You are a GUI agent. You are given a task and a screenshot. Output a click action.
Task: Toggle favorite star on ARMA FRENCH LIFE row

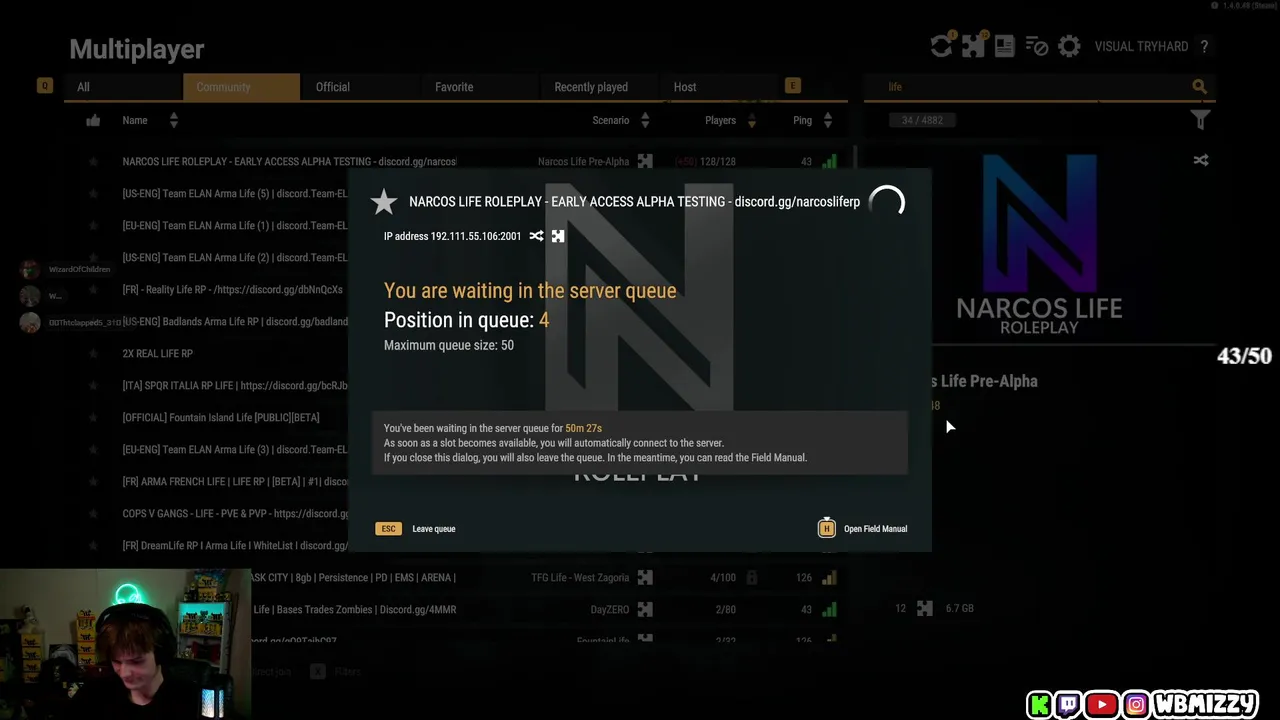click(x=93, y=481)
